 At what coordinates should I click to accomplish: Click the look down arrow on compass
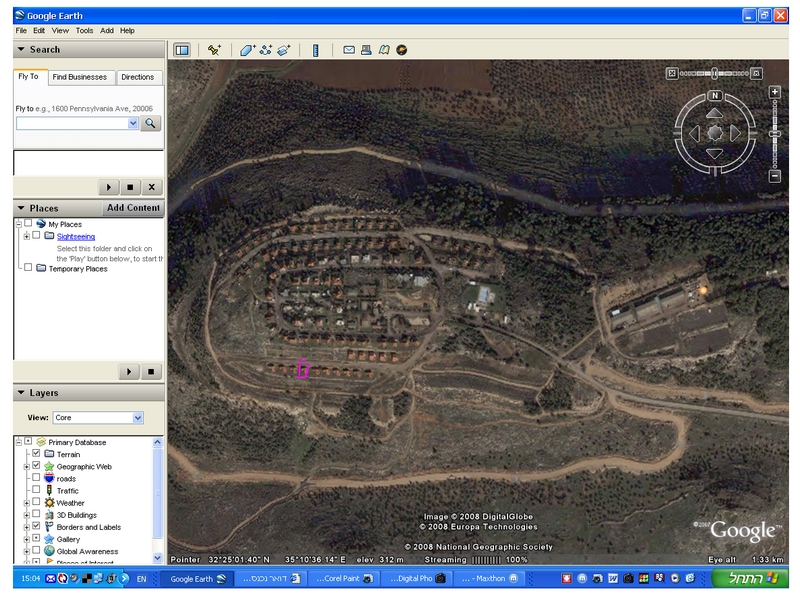pos(714,154)
